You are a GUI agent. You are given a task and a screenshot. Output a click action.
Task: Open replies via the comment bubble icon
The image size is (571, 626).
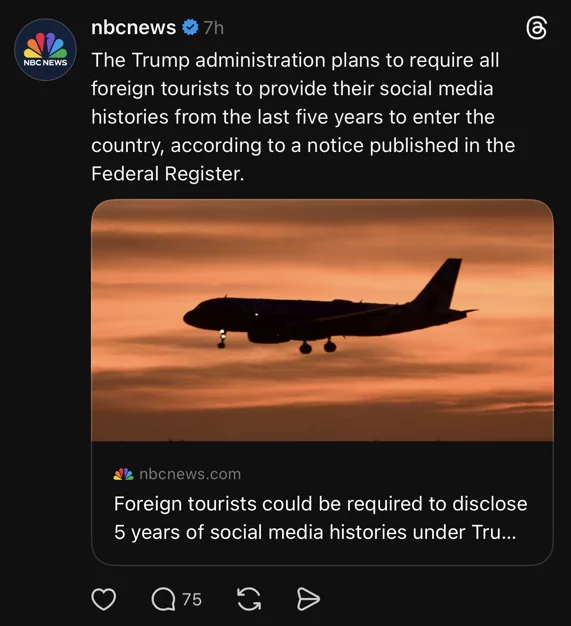163,599
